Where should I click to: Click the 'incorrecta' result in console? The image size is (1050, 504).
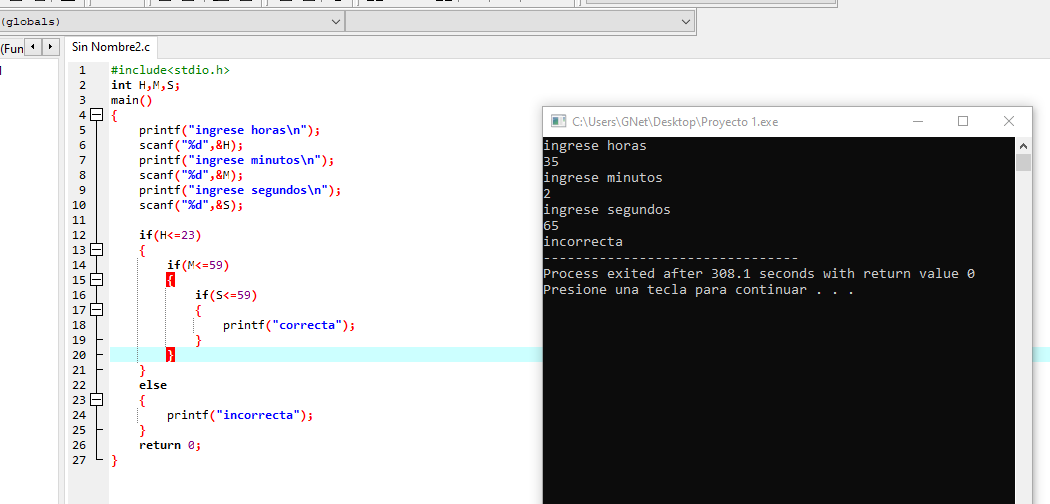pyautogui.click(x=583, y=242)
